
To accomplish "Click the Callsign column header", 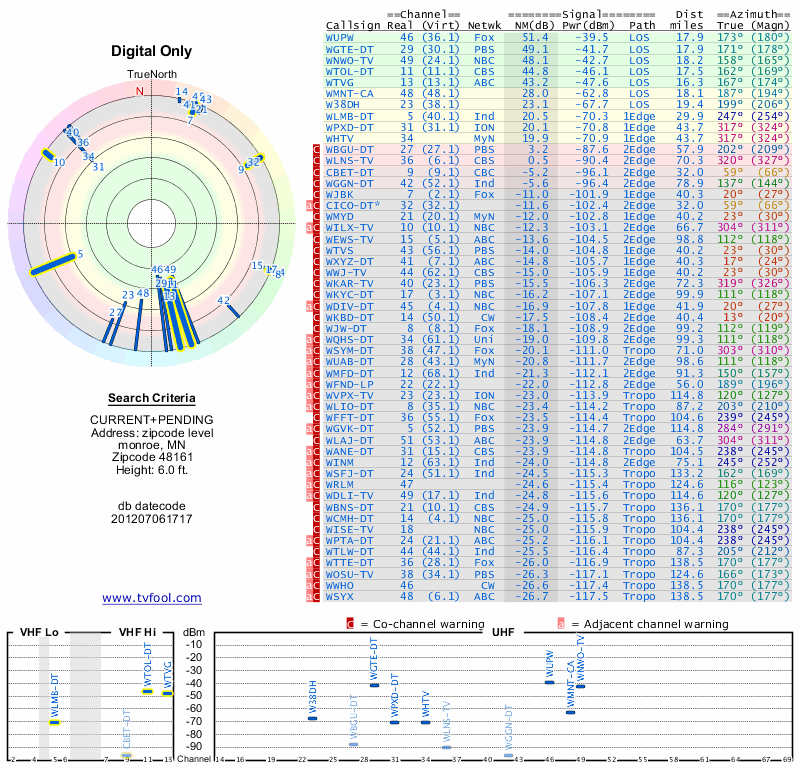I will tap(353, 26).
